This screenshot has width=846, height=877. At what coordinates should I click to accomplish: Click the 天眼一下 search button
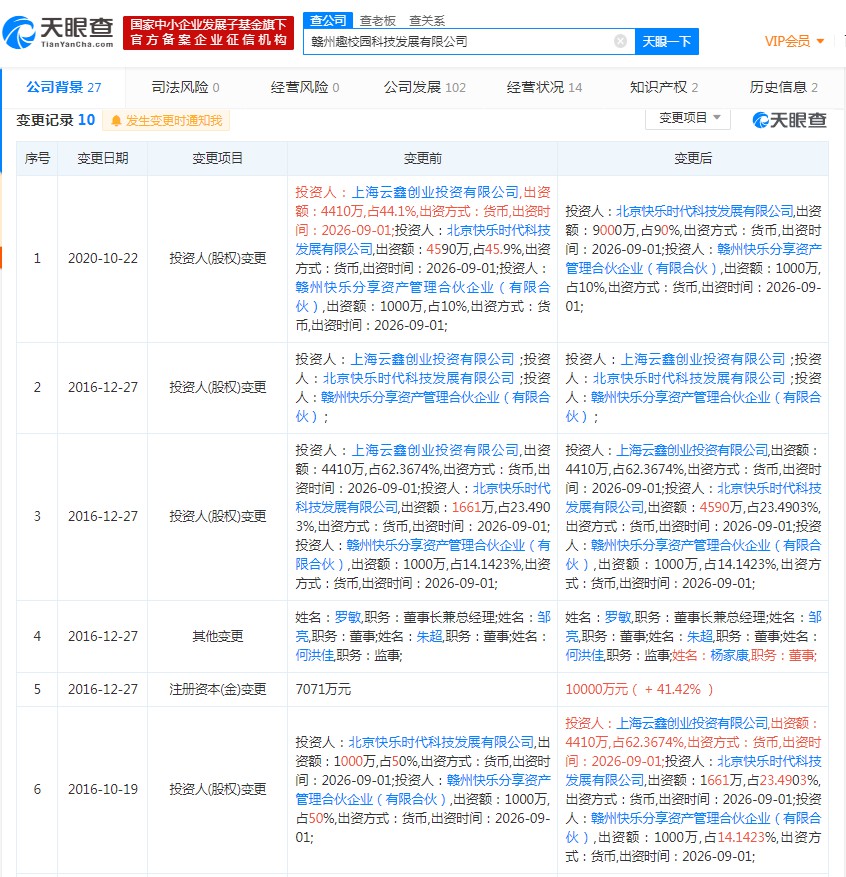[x=667, y=41]
